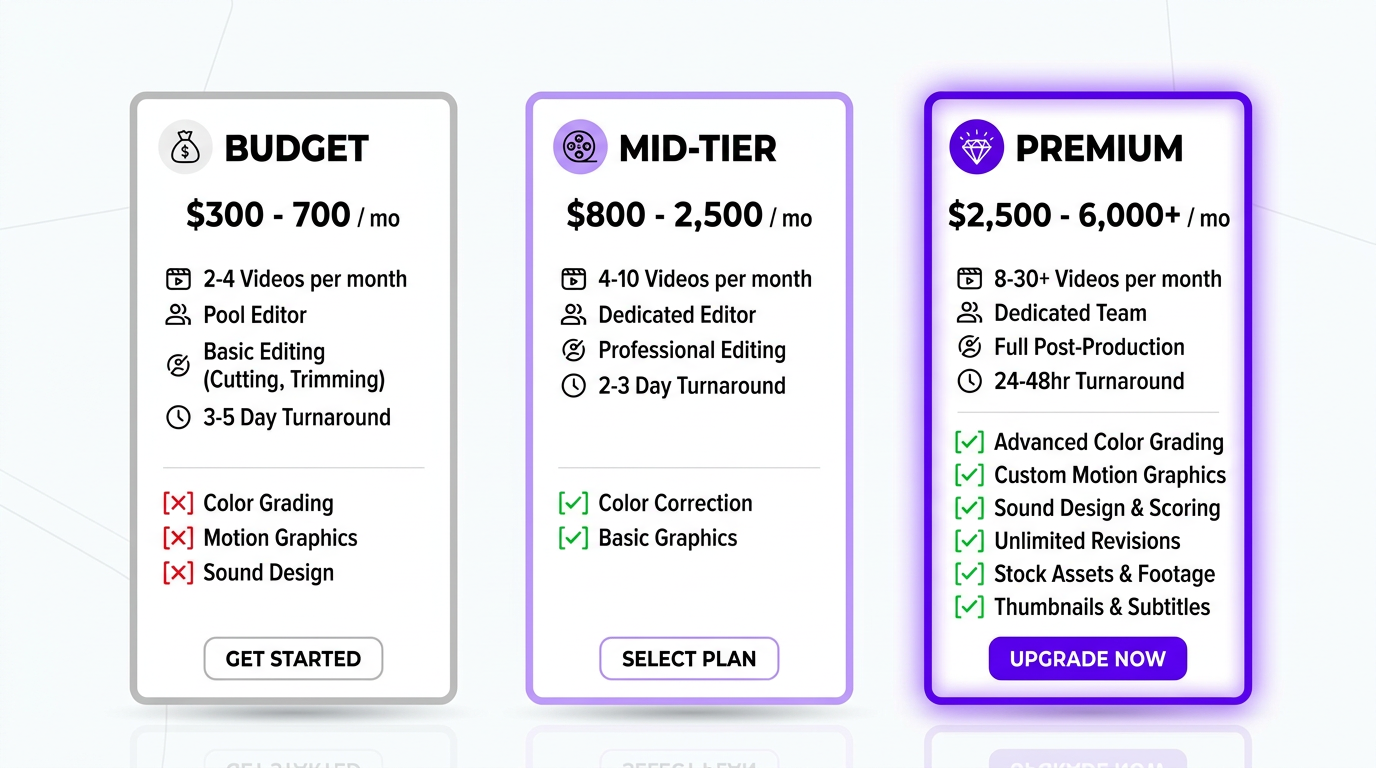This screenshot has height=768, width=1376.
Task: Toggle the Basic Graphics checkmark
Action: coord(573,537)
